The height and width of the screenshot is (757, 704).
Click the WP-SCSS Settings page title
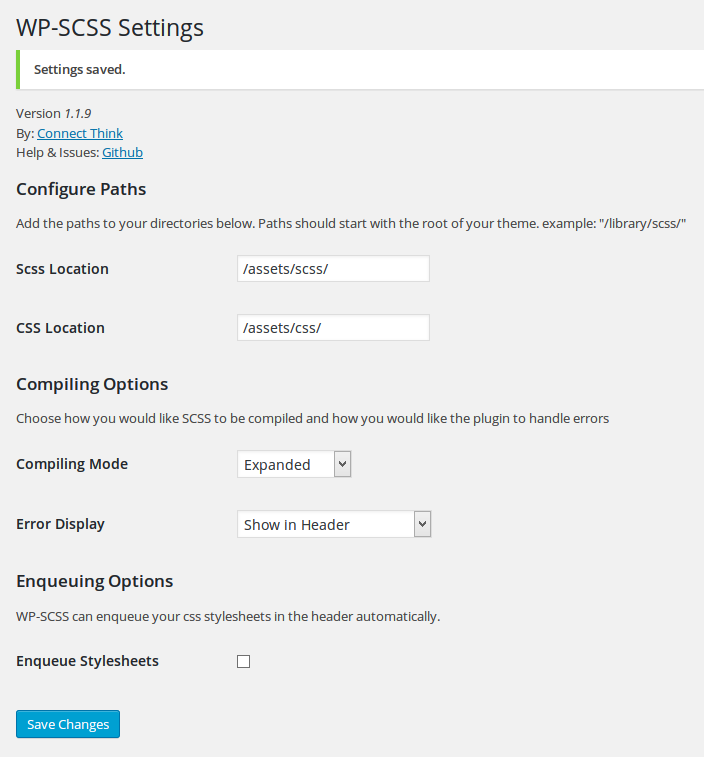pyautogui.click(x=110, y=27)
